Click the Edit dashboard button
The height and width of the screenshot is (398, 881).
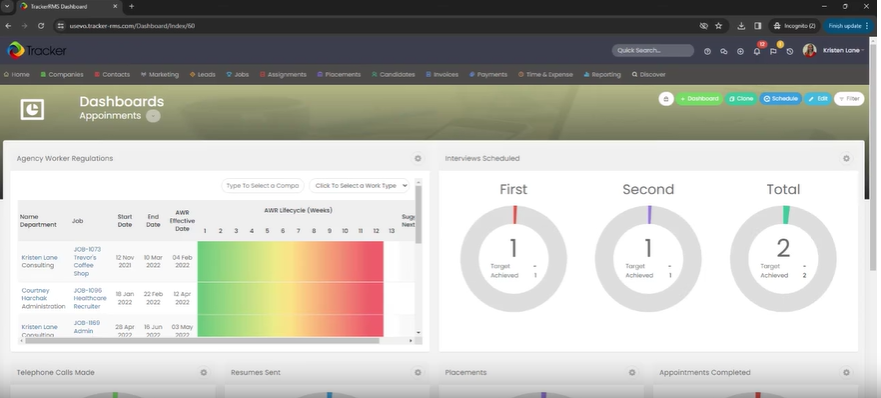818,99
